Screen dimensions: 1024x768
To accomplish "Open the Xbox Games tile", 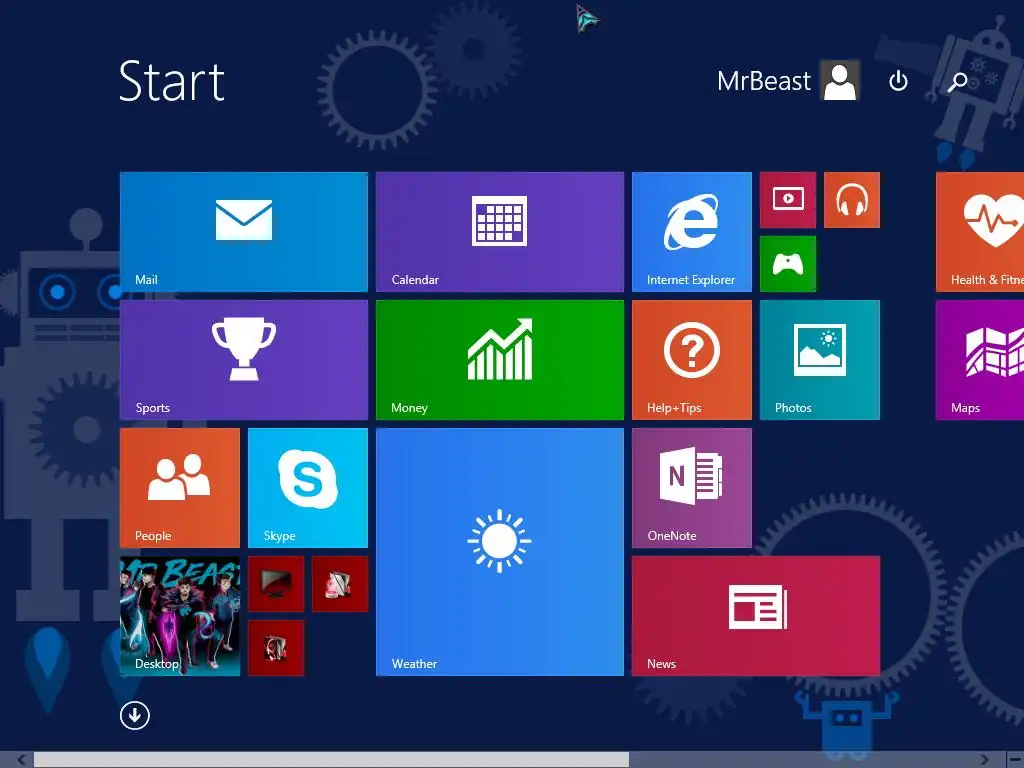I will tap(788, 264).
